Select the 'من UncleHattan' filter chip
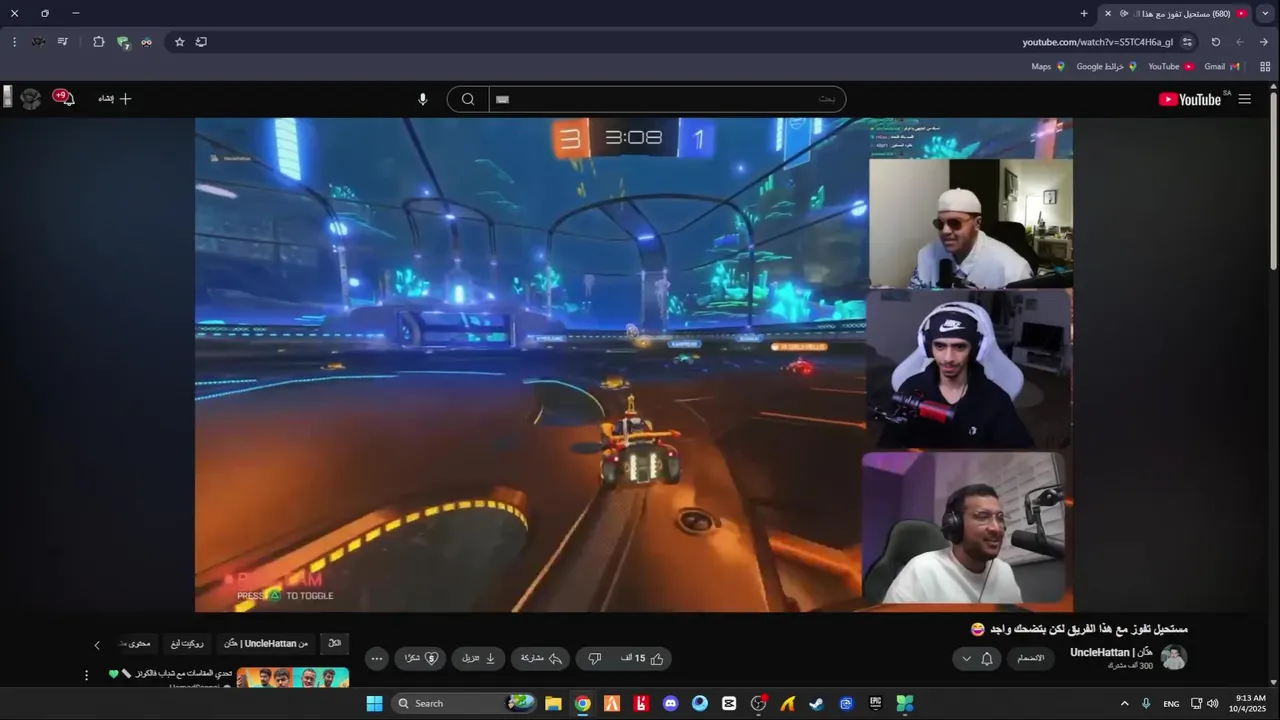Image resolution: width=1280 pixels, height=720 pixels. 265,643
